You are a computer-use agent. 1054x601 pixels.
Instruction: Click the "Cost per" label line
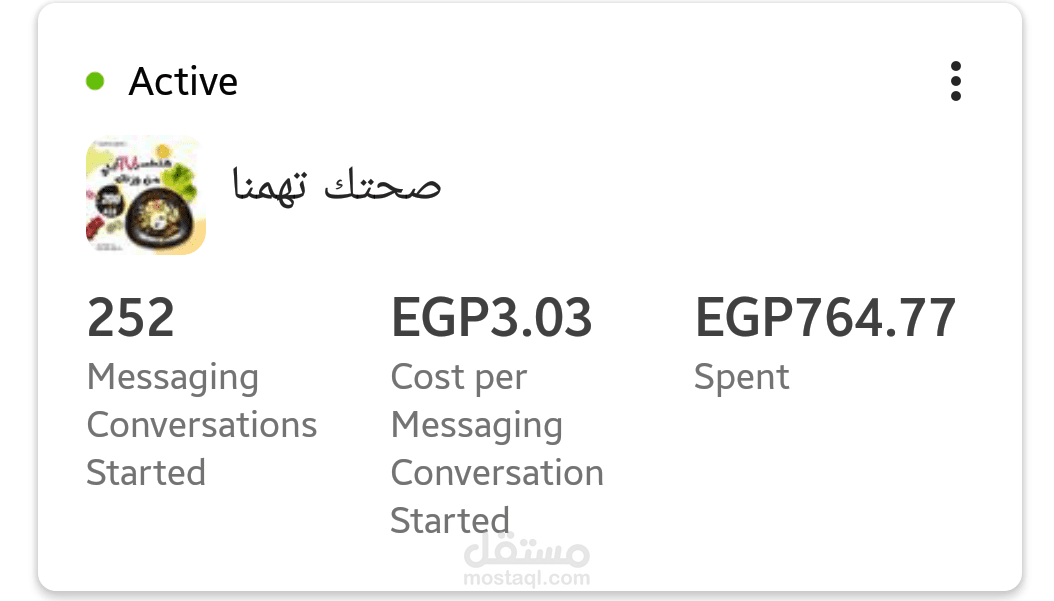(x=458, y=377)
